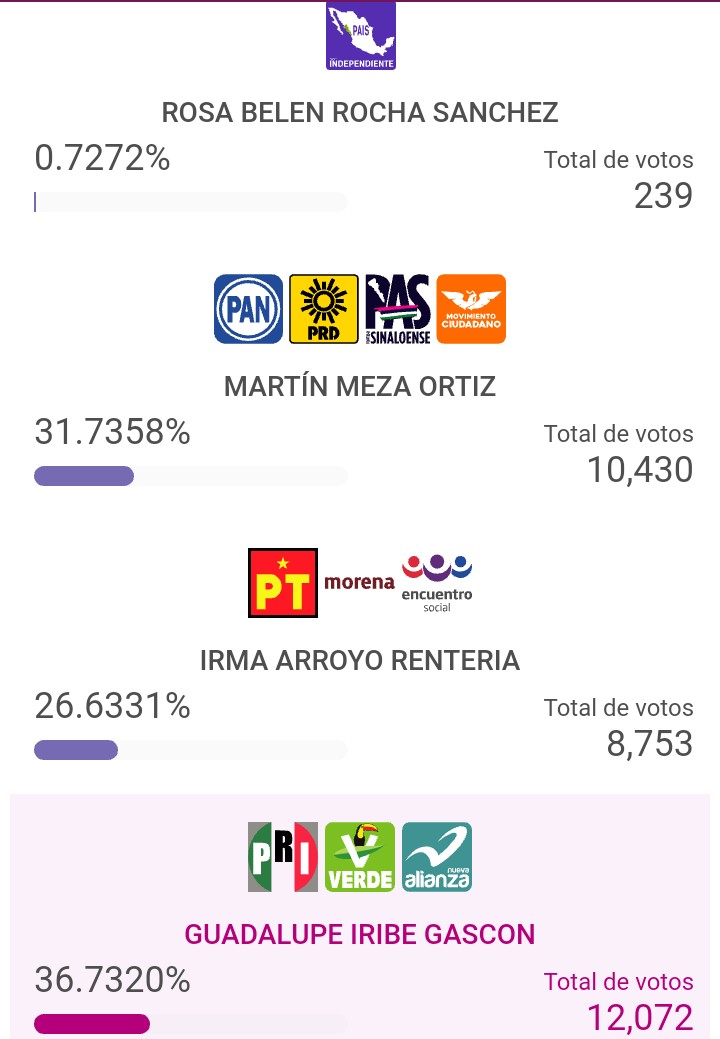Click the 31.7358% percentage value

112,432
